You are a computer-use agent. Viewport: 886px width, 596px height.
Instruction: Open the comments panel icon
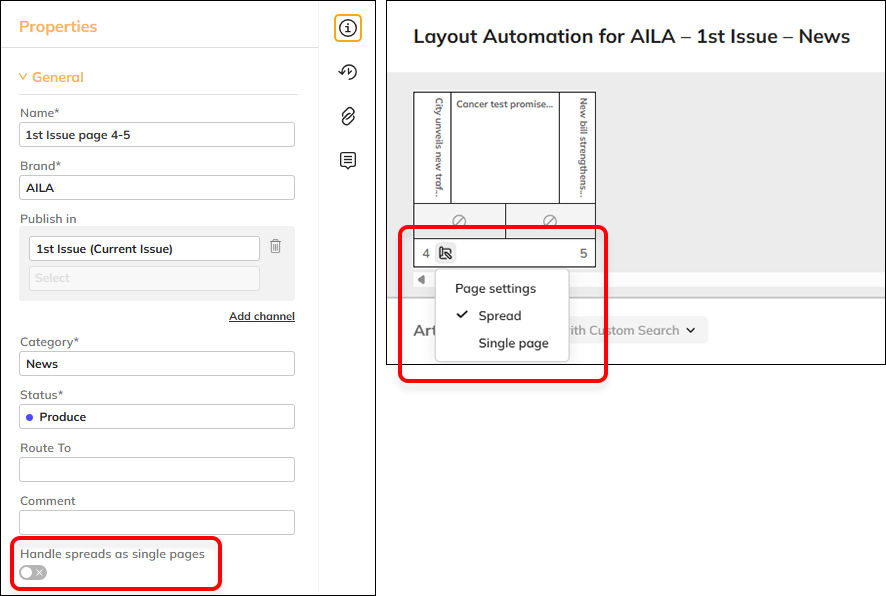pyautogui.click(x=347, y=160)
